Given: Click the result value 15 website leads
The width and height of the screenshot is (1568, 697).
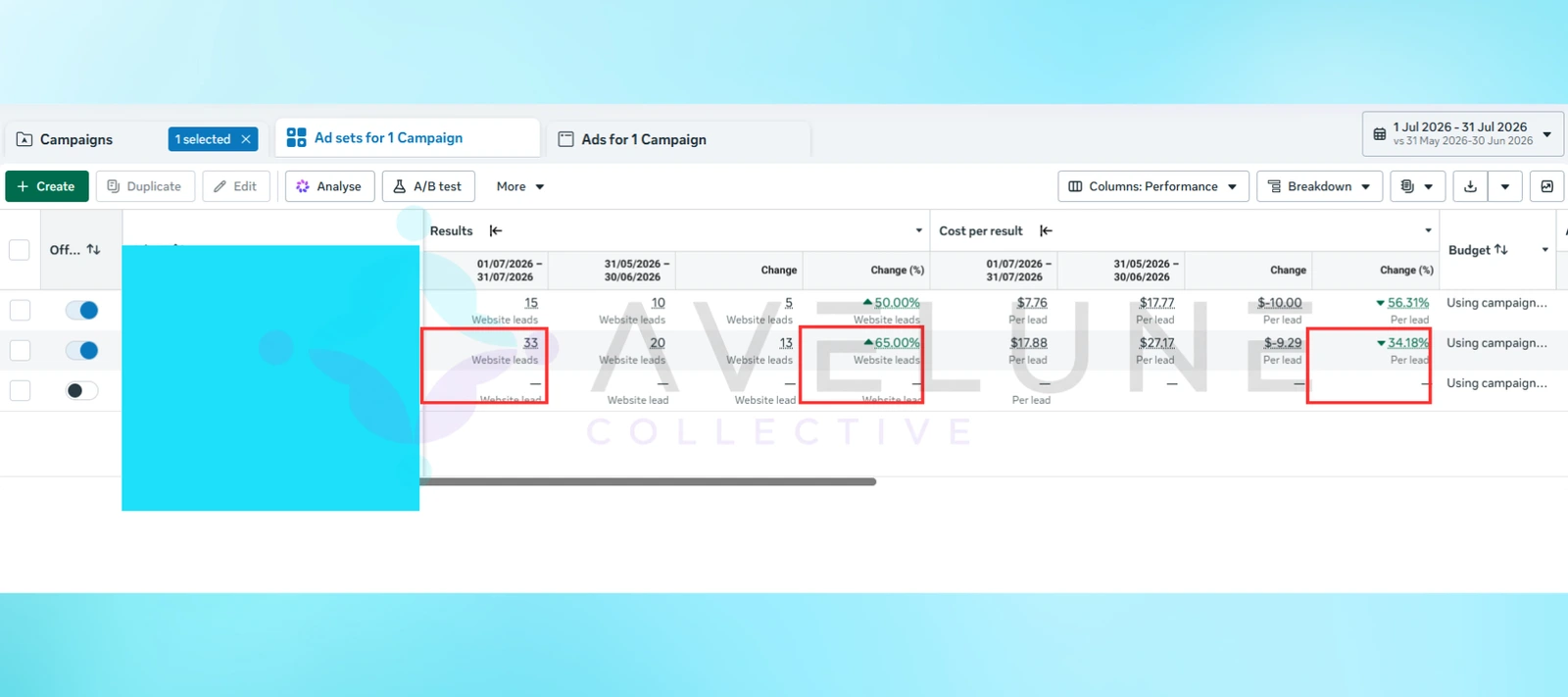Looking at the screenshot, I should [x=531, y=303].
